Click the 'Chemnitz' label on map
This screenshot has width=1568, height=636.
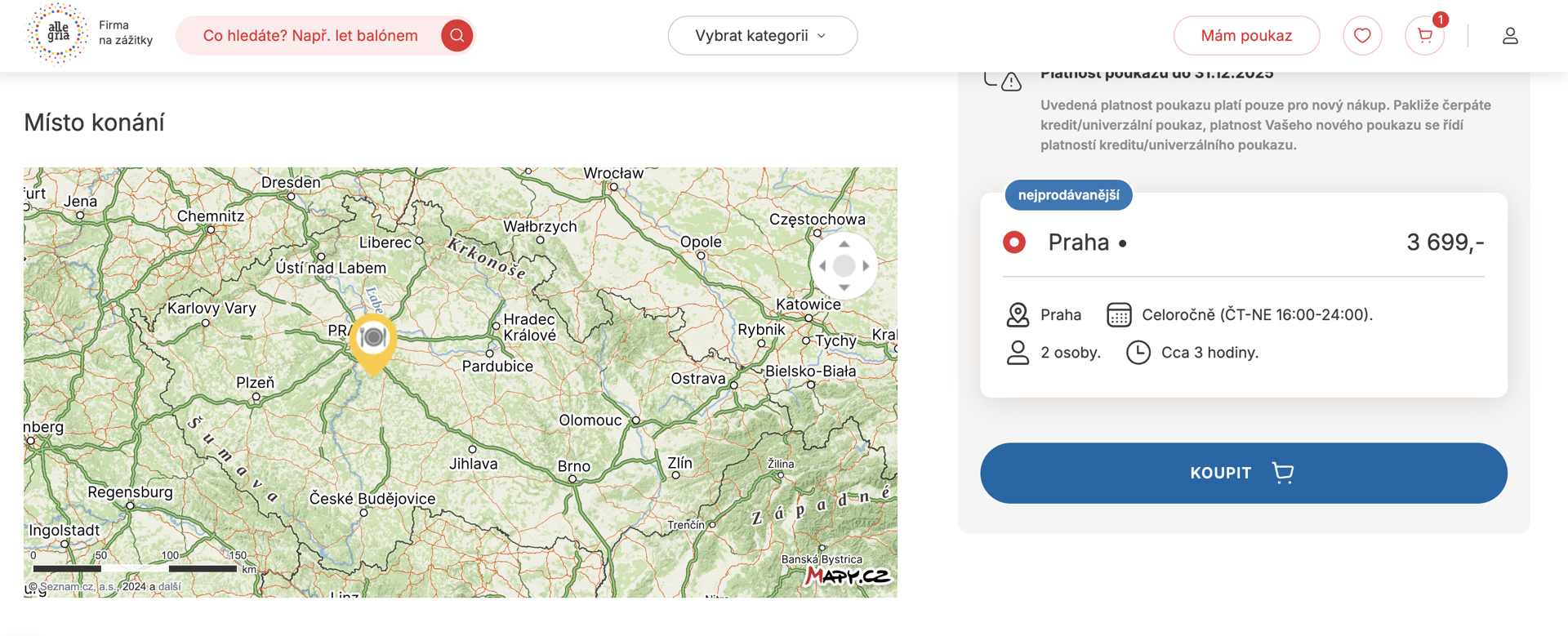[211, 216]
